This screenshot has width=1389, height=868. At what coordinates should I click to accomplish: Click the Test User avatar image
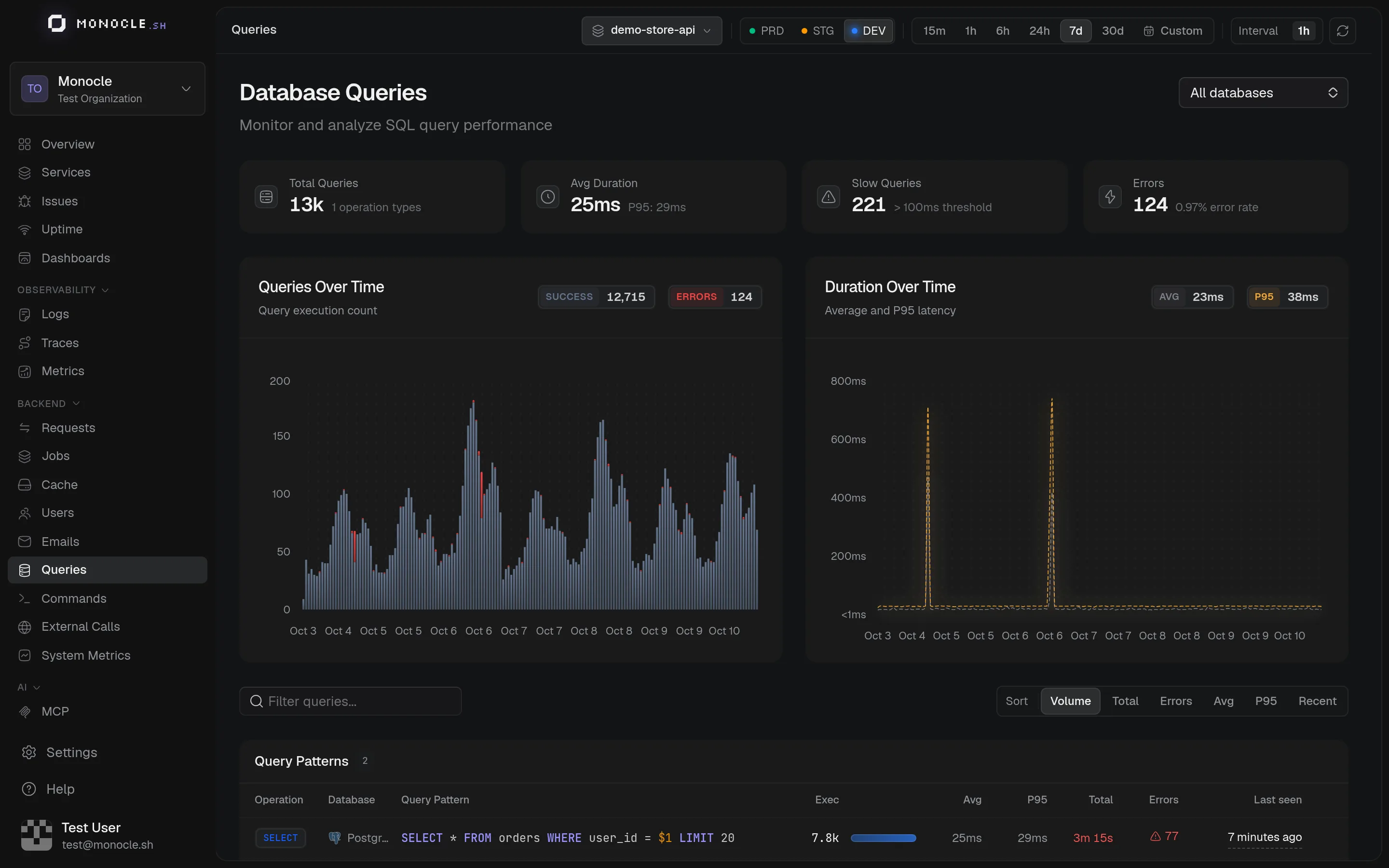click(36, 835)
